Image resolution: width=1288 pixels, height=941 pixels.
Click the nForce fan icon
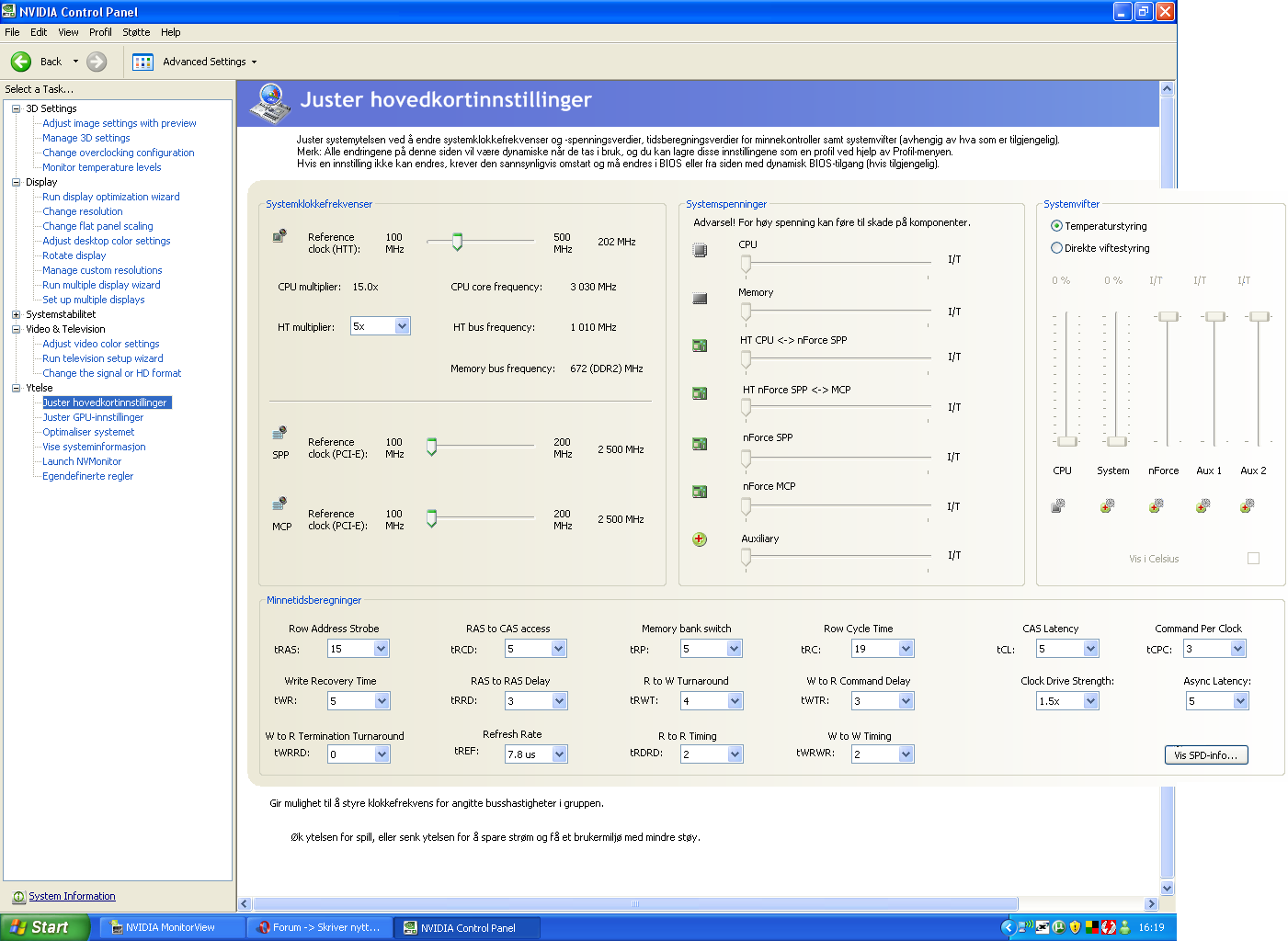[1157, 505]
